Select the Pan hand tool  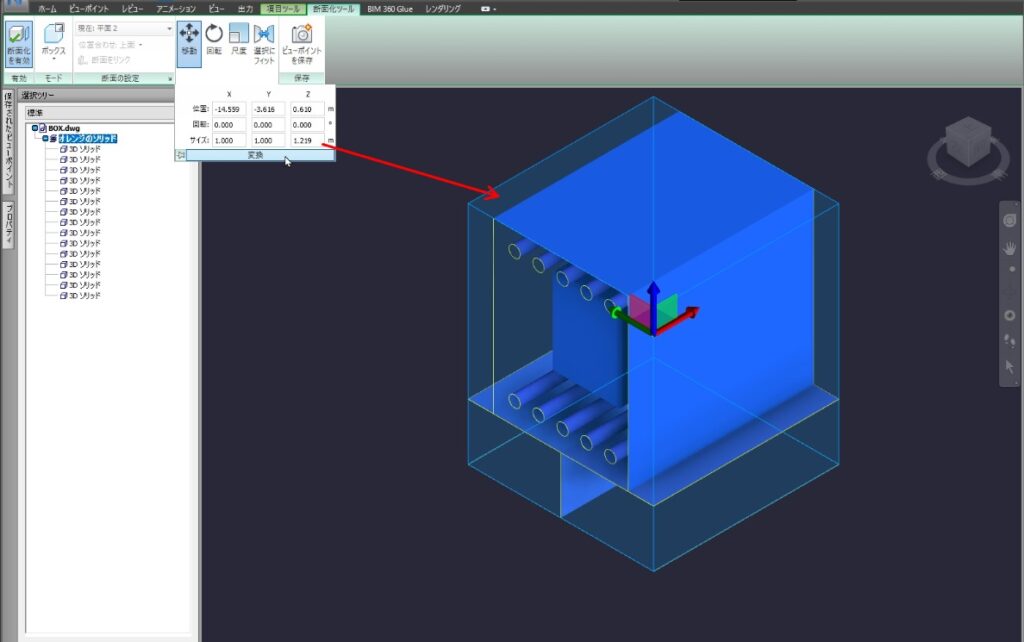[1009, 250]
